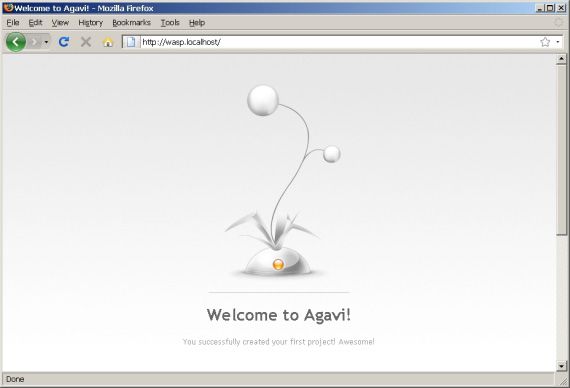The height and width of the screenshot is (388, 570).
Task: Click the greyed-out Forward arrow button
Action: (35, 42)
